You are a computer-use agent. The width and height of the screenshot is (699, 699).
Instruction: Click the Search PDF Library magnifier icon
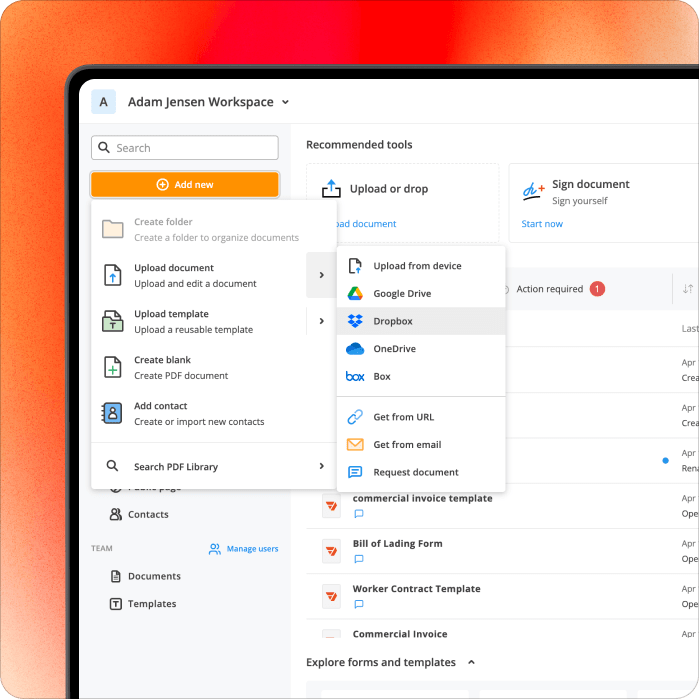pyautogui.click(x=112, y=466)
